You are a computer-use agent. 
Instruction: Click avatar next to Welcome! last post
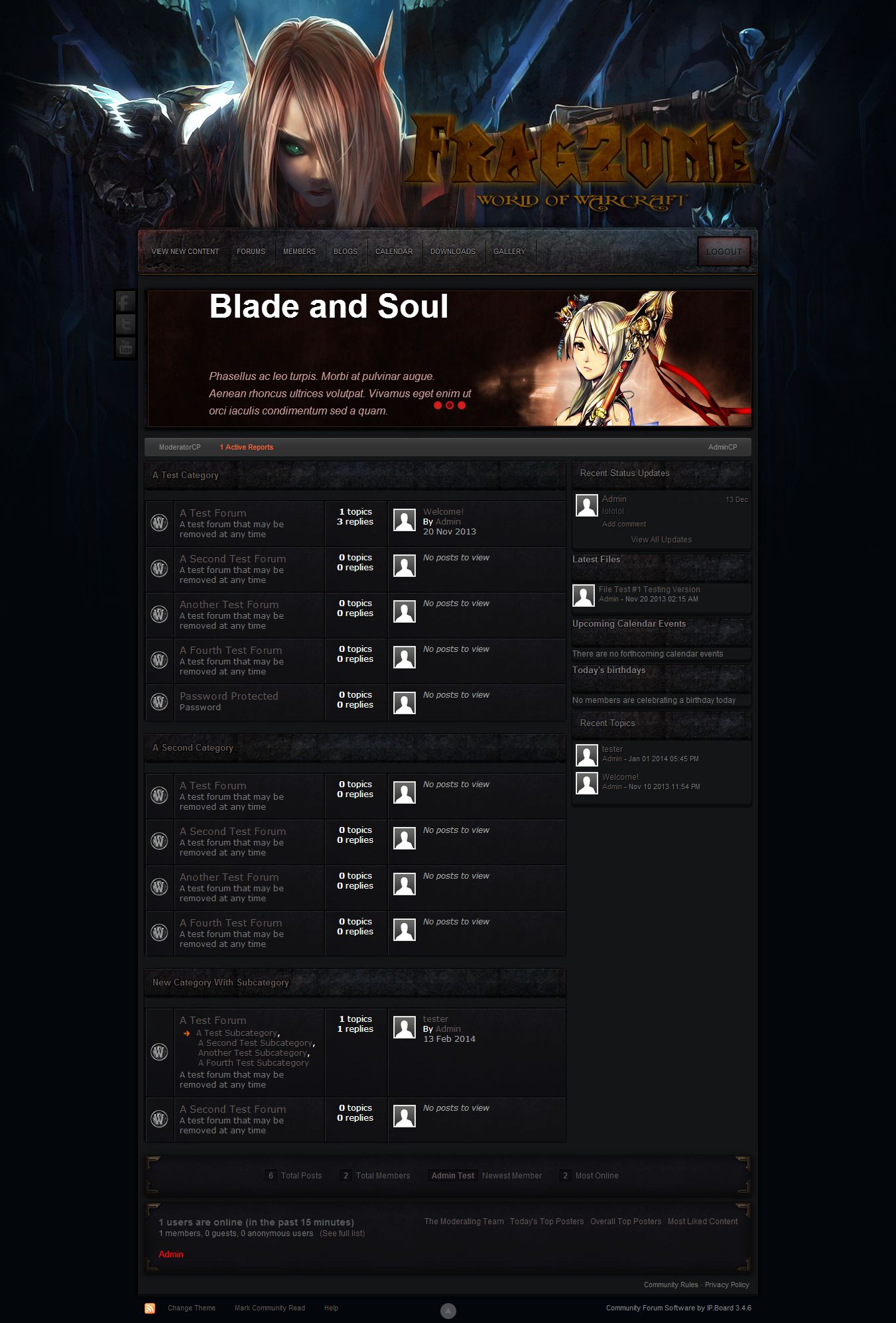(x=405, y=520)
